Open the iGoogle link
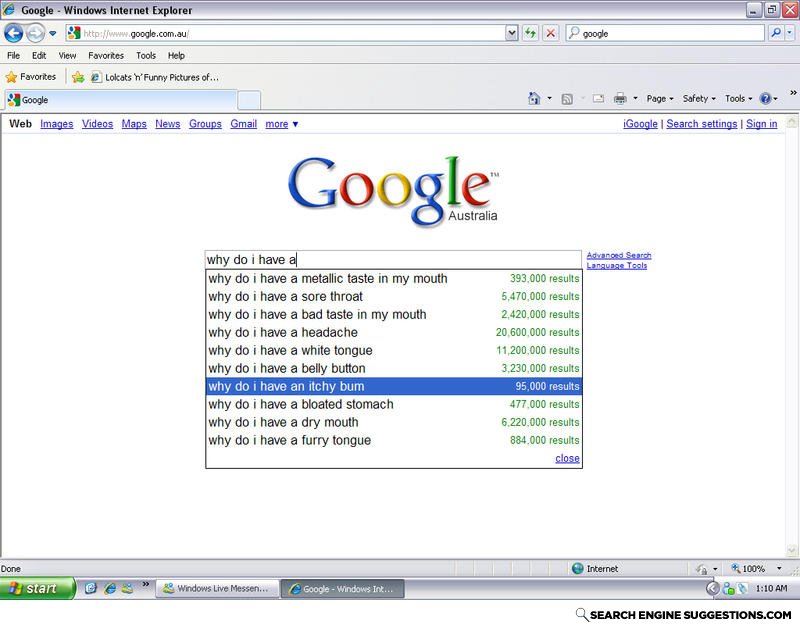Viewport: 800px width, 626px height. [x=640, y=124]
